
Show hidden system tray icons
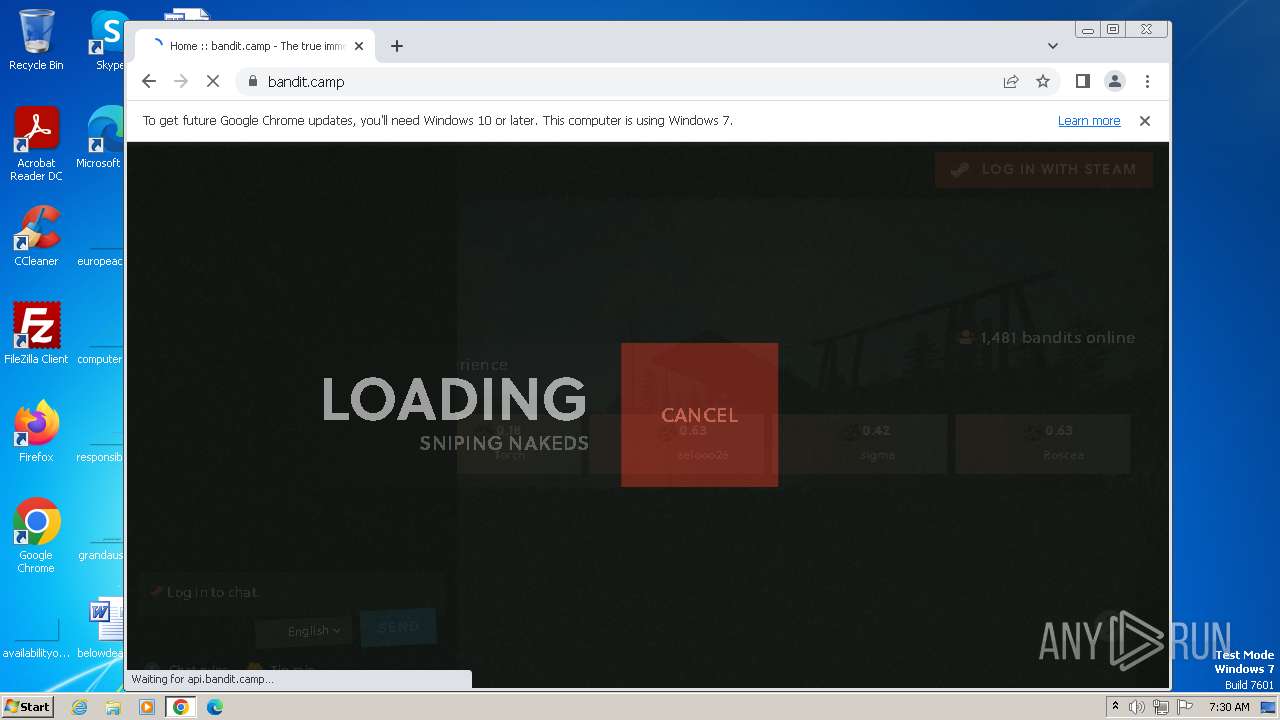(x=1115, y=707)
